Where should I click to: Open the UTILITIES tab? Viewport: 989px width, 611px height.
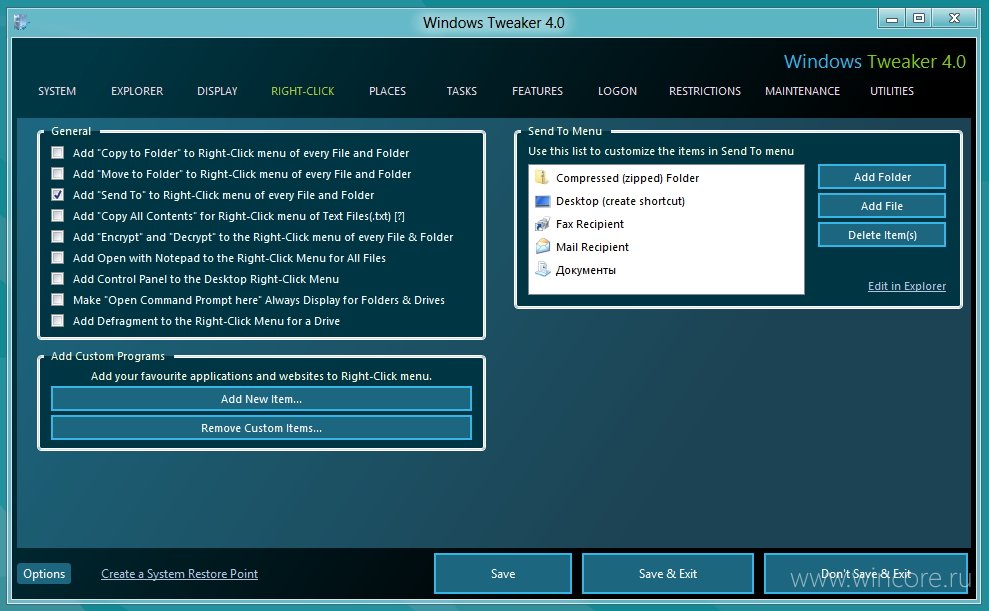coord(892,91)
